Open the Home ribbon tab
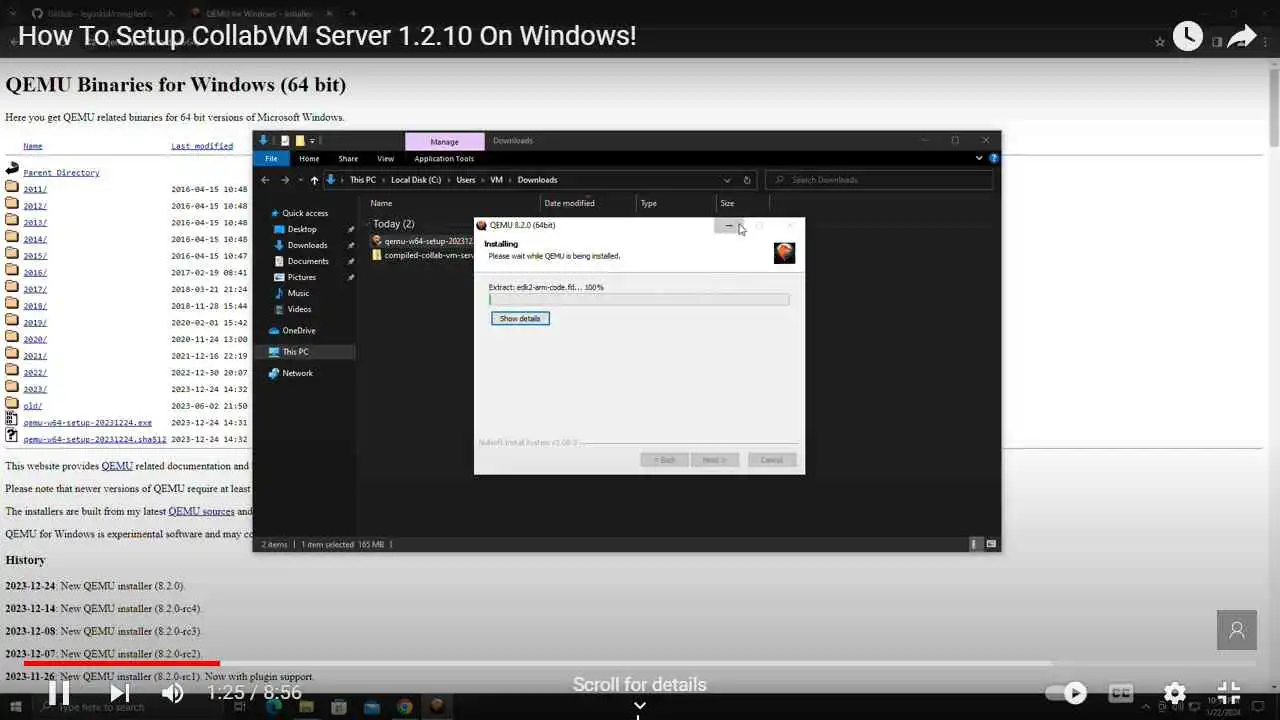1280x720 pixels. point(309,158)
